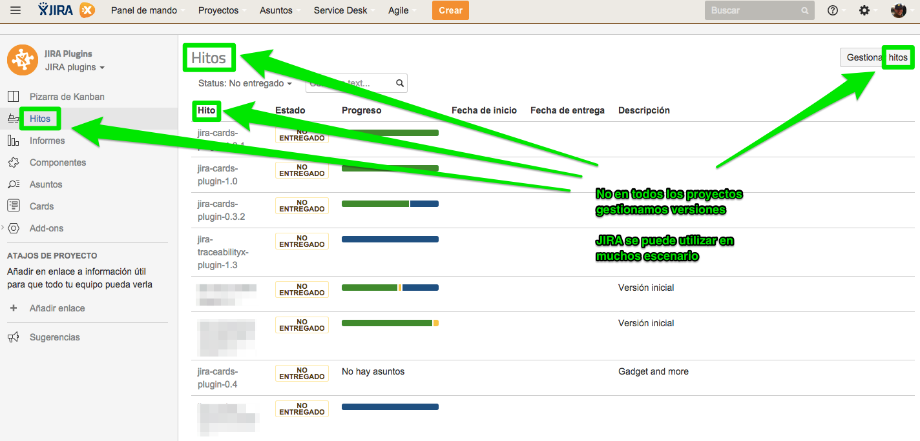Click the Cards icon in sidebar
Viewport: 920px width, 441px height.
[x=13, y=206]
